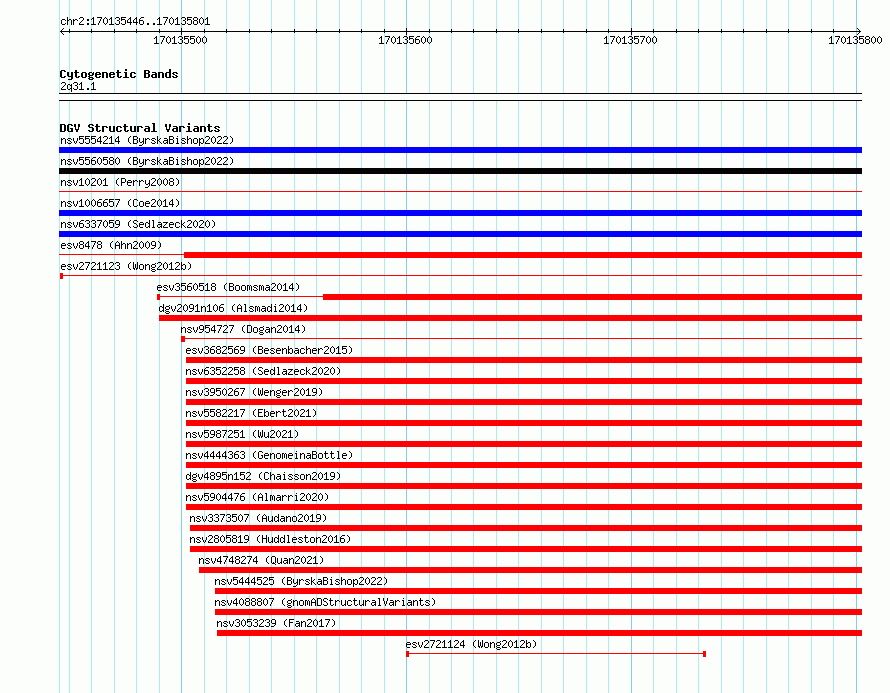Open dgv4895n152 (Chaisson2019) label

coord(263,476)
